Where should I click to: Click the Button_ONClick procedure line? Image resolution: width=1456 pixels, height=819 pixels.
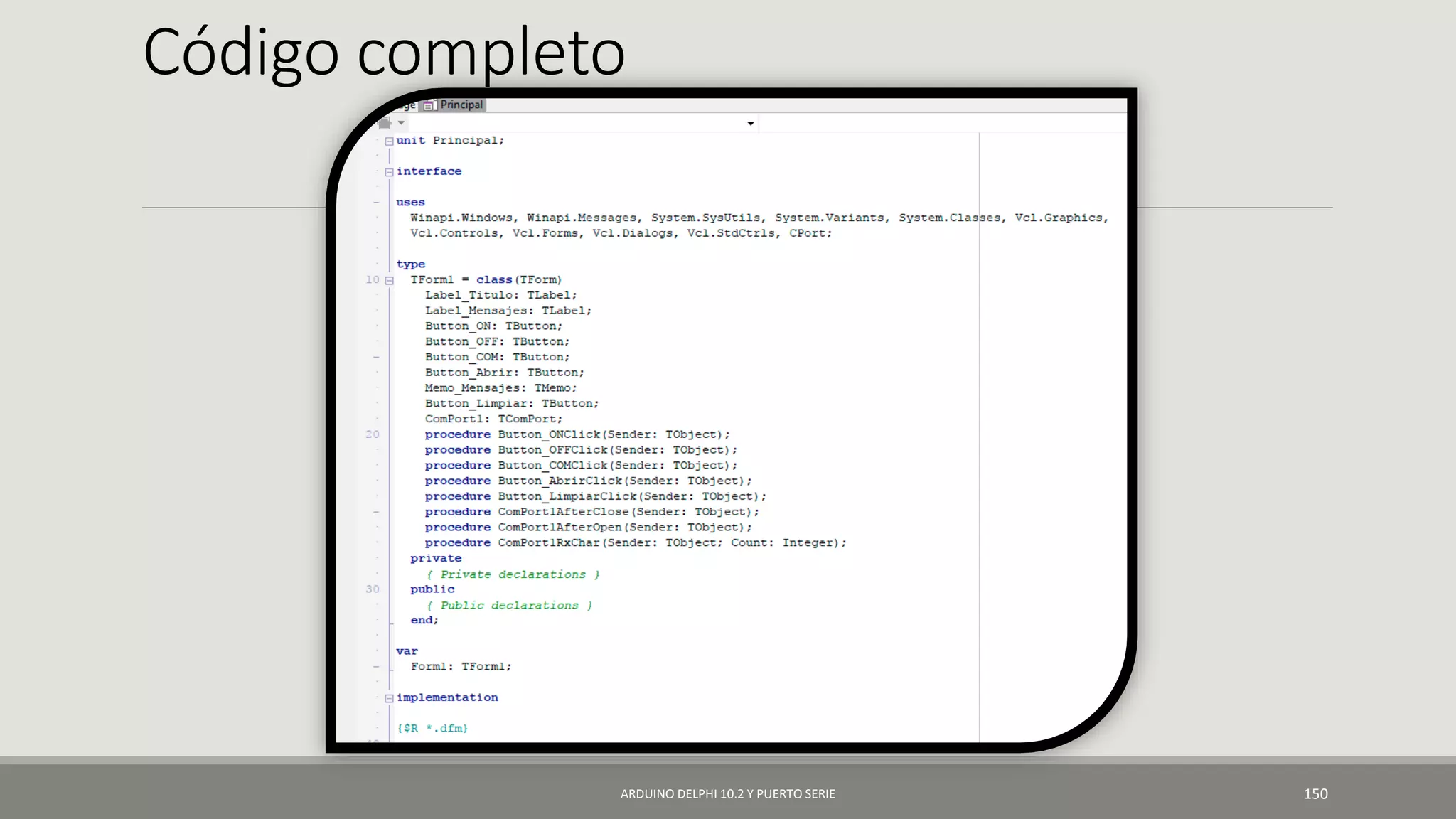577,434
